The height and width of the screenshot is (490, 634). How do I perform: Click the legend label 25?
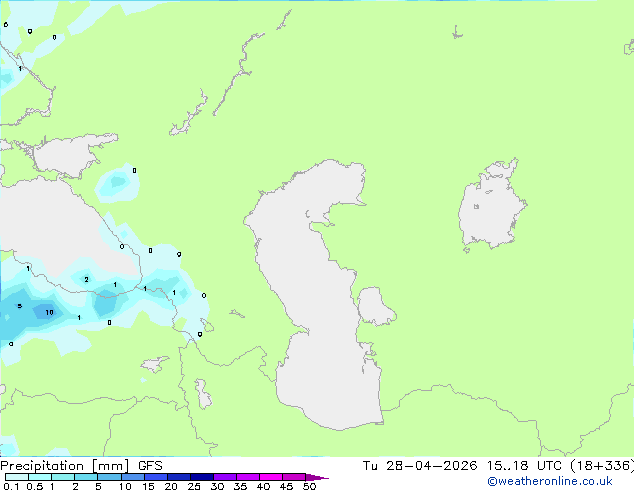194,486
